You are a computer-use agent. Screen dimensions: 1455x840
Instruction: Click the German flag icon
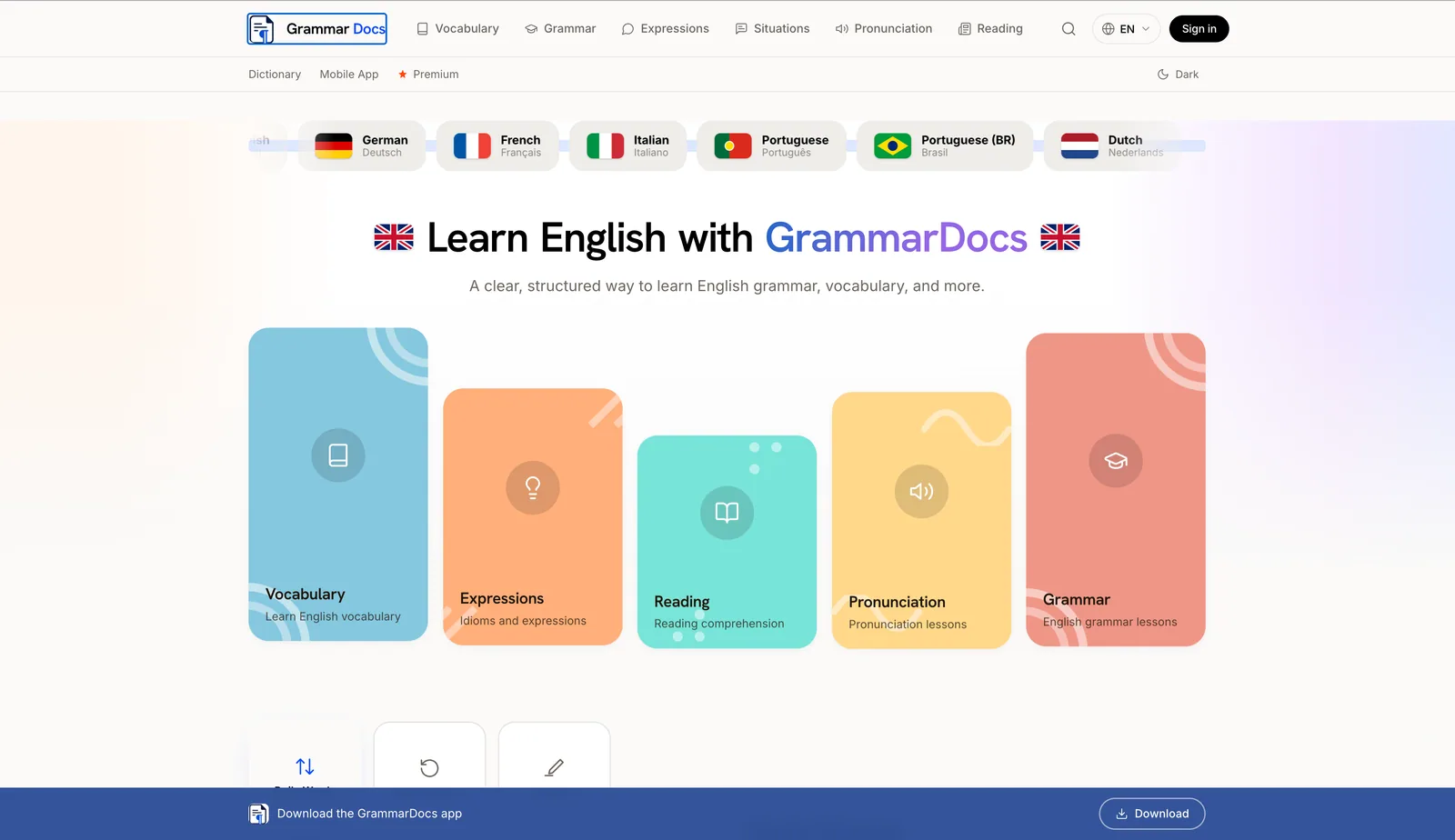click(x=334, y=145)
